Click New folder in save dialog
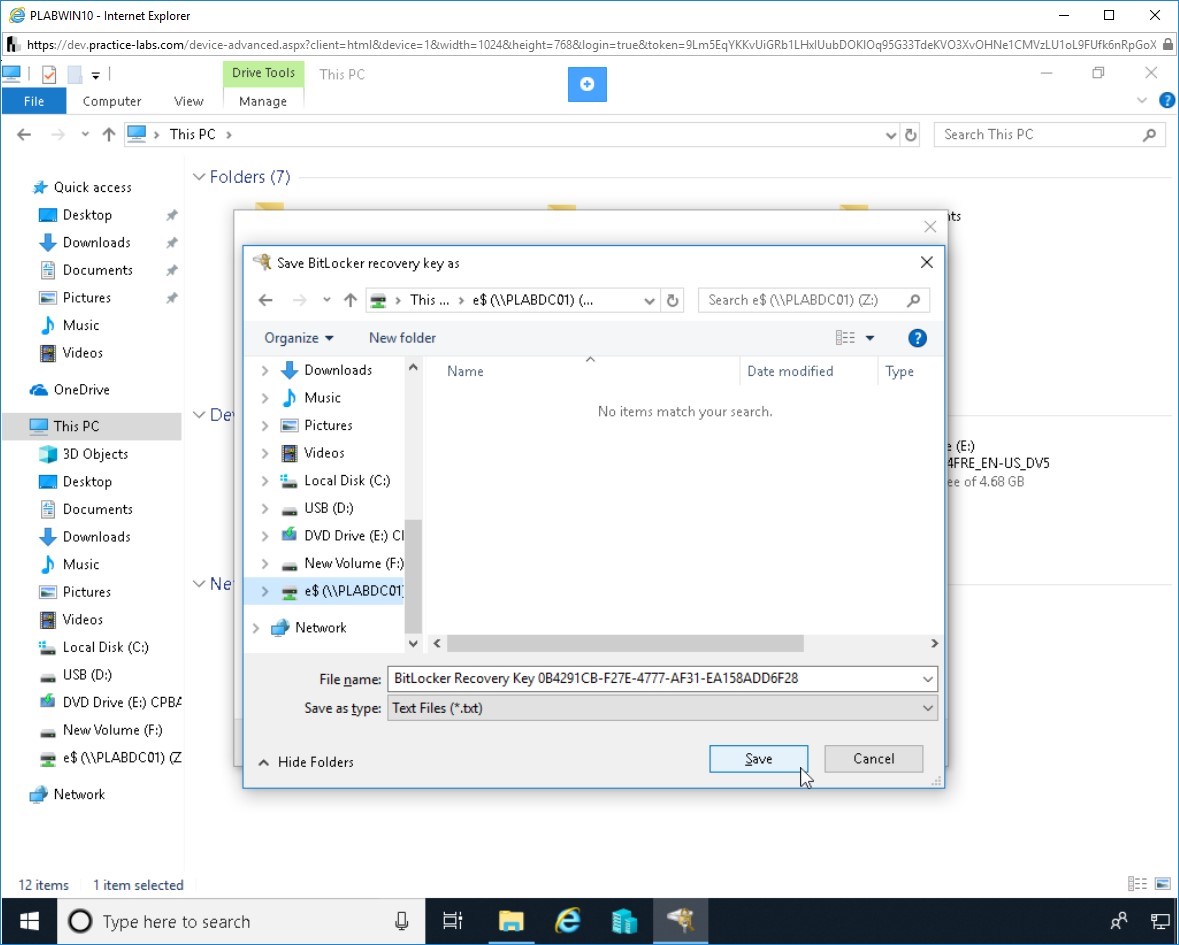 pyautogui.click(x=402, y=338)
